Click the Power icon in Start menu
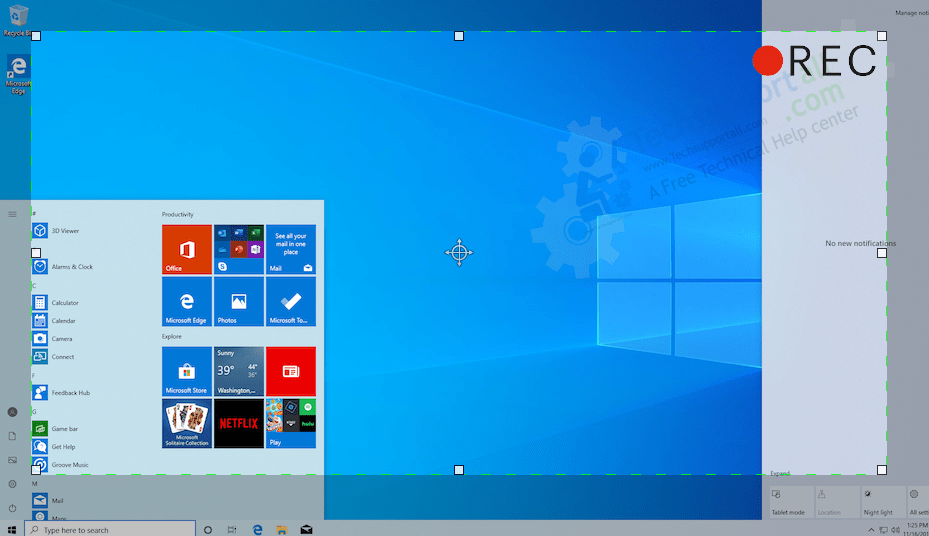Screen dimensions: 929x536 coord(12,508)
